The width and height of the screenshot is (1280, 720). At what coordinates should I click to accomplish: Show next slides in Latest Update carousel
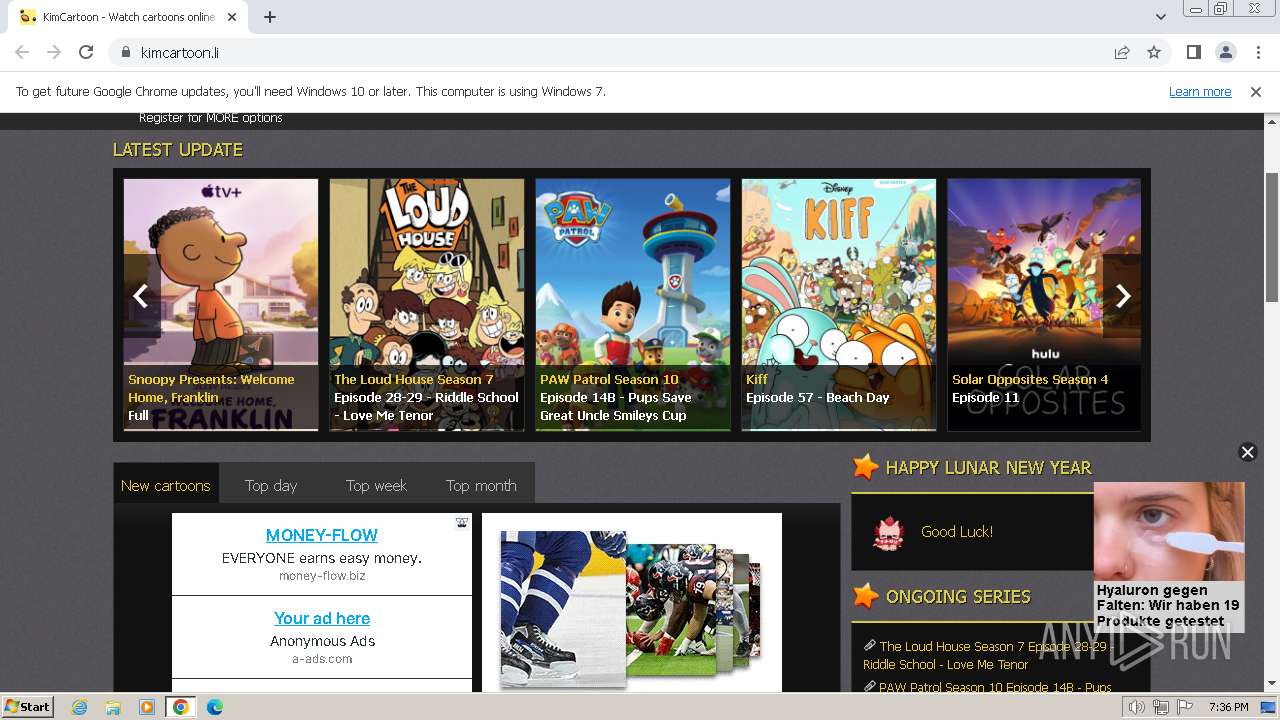pos(1122,295)
